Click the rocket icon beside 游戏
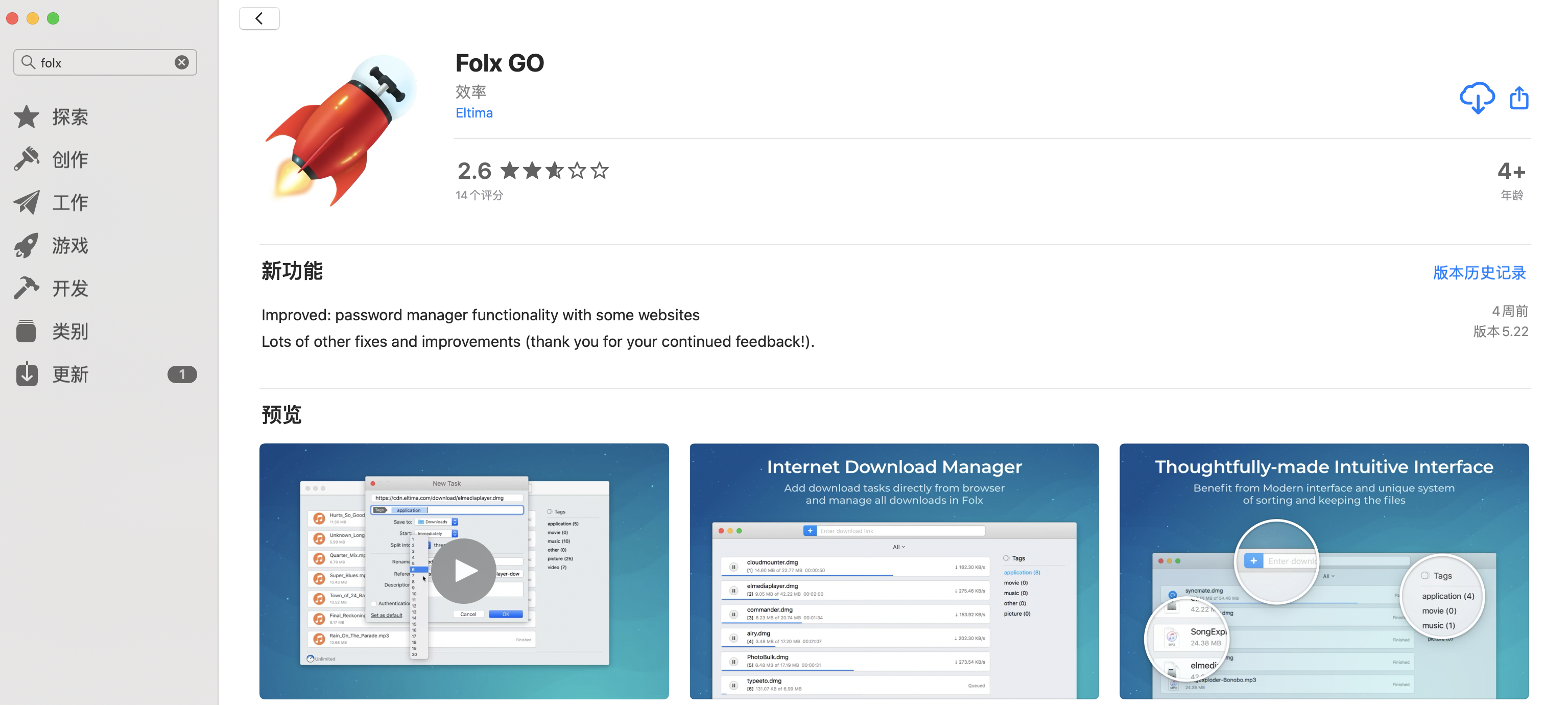The height and width of the screenshot is (705, 1568). [26, 245]
